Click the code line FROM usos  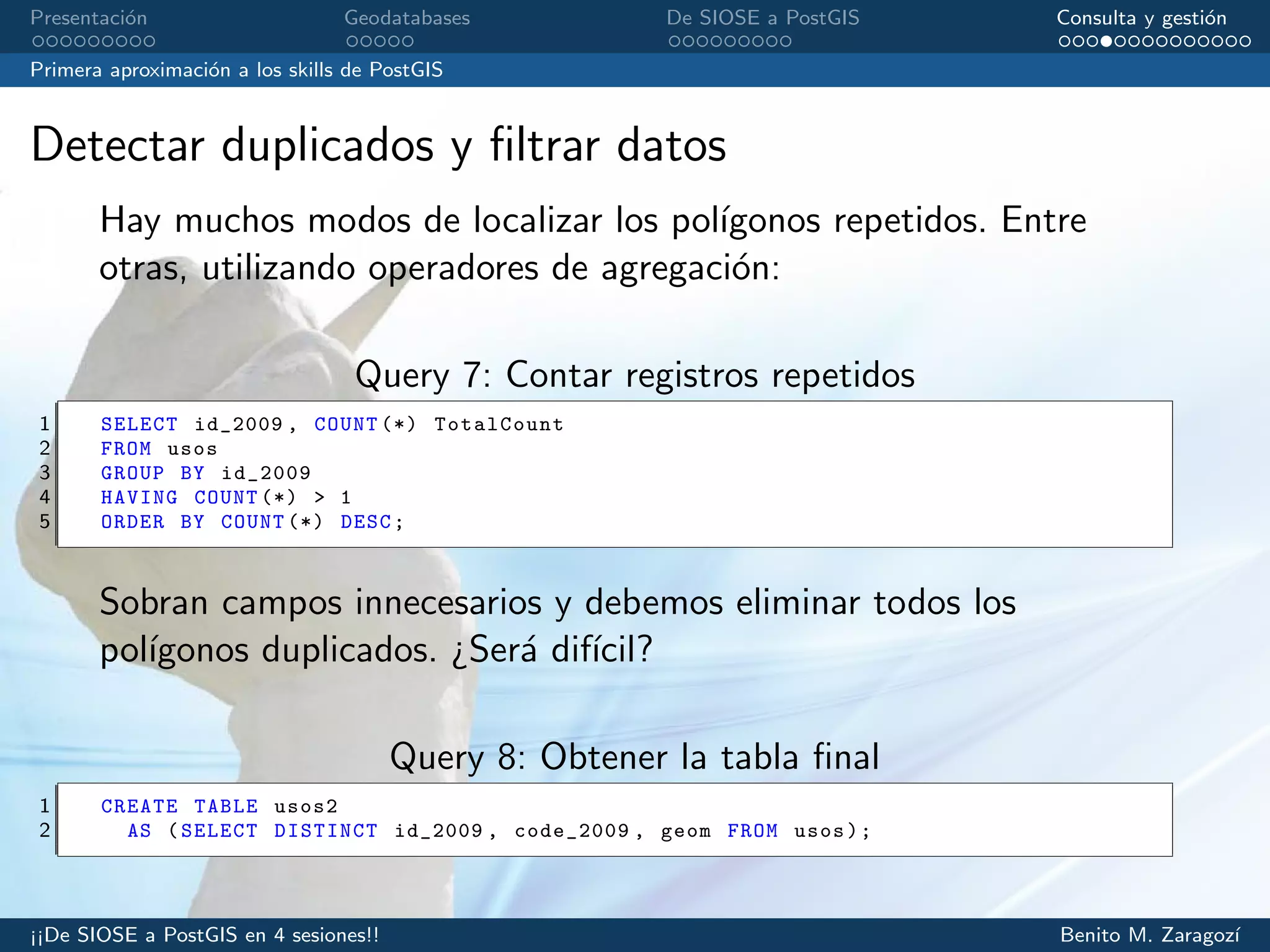tap(159, 449)
